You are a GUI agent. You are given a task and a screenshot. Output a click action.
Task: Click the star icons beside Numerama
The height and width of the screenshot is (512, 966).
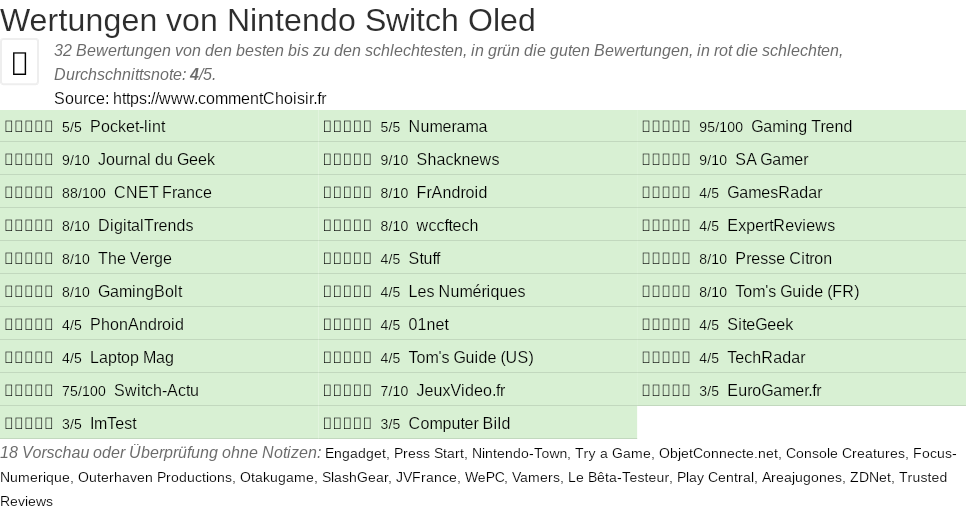(348, 127)
